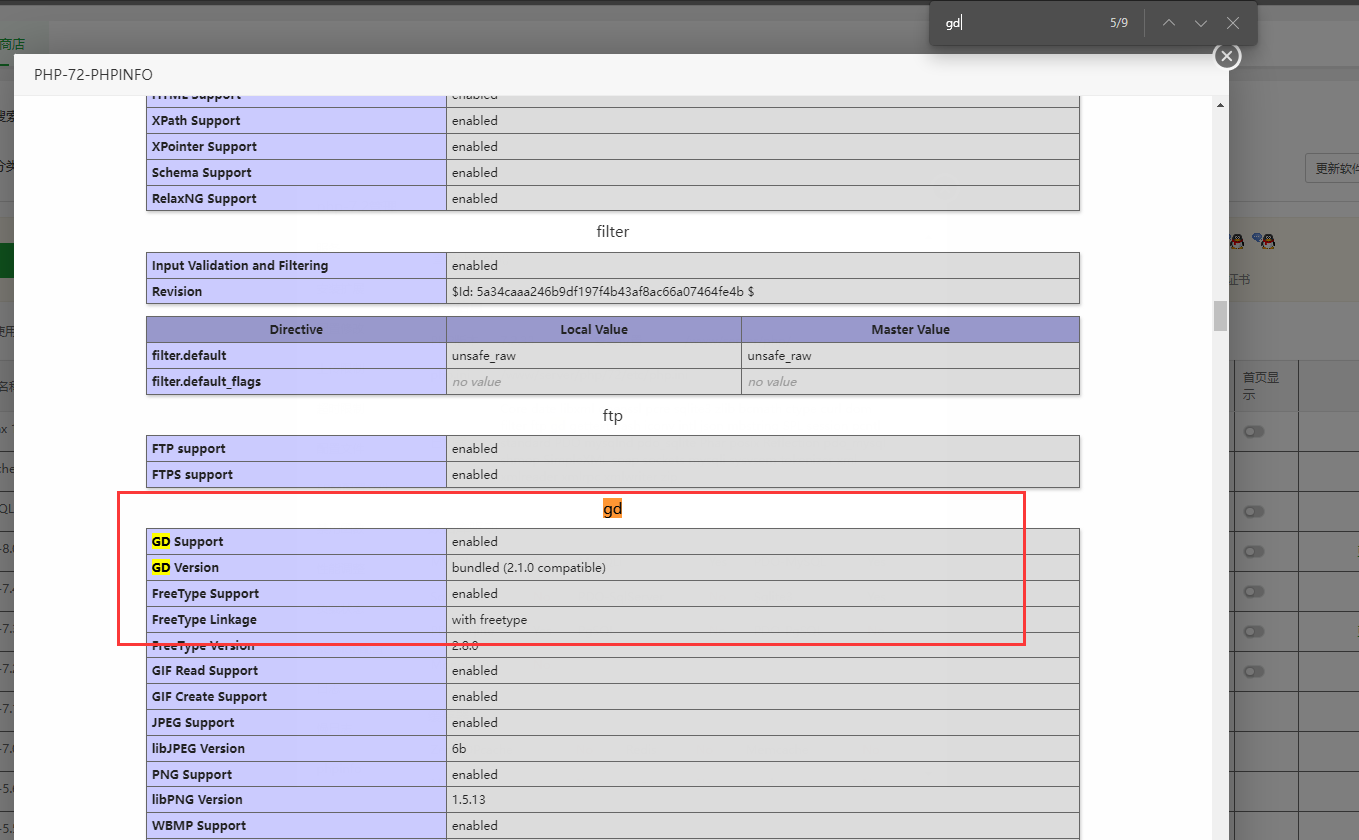Toggle first 首页显示 switch under the header
Screen dimensions: 1359x840
[x=1253, y=431]
